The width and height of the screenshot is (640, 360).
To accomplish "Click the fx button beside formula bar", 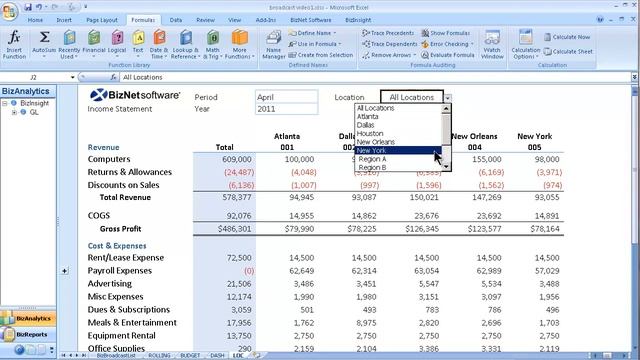I will point(113,77).
